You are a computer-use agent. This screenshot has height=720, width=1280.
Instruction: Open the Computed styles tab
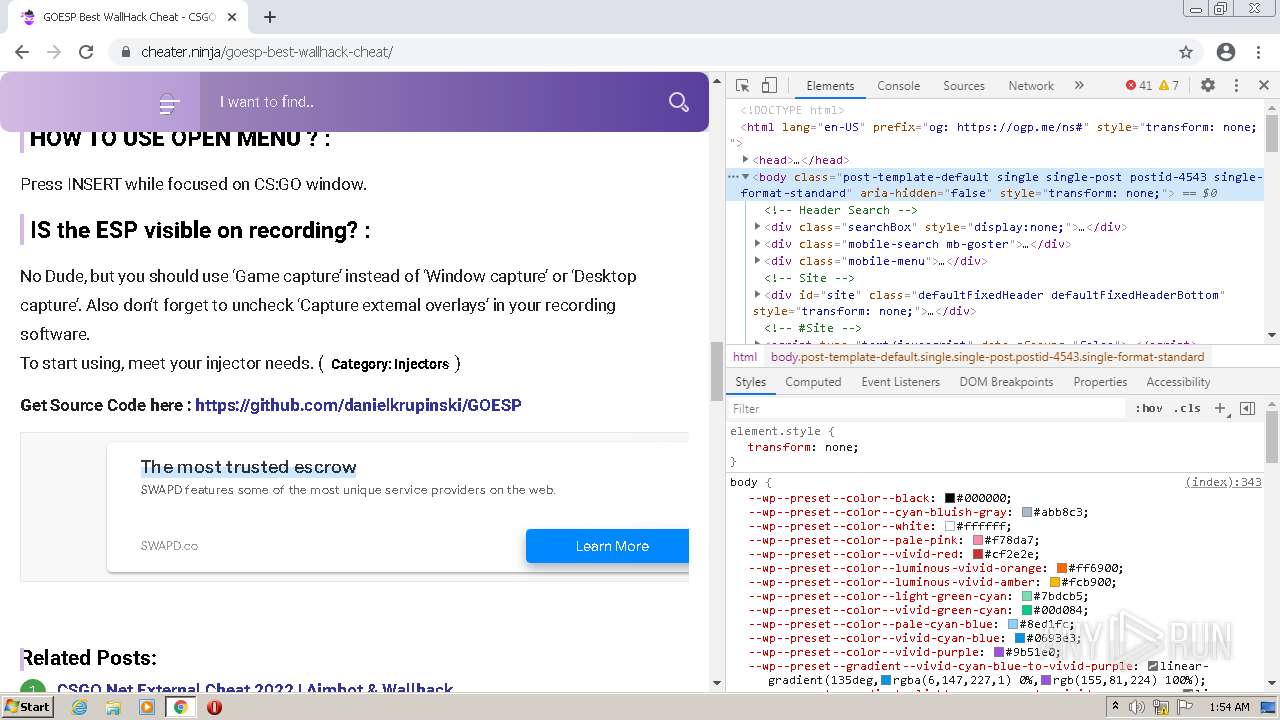coord(813,382)
